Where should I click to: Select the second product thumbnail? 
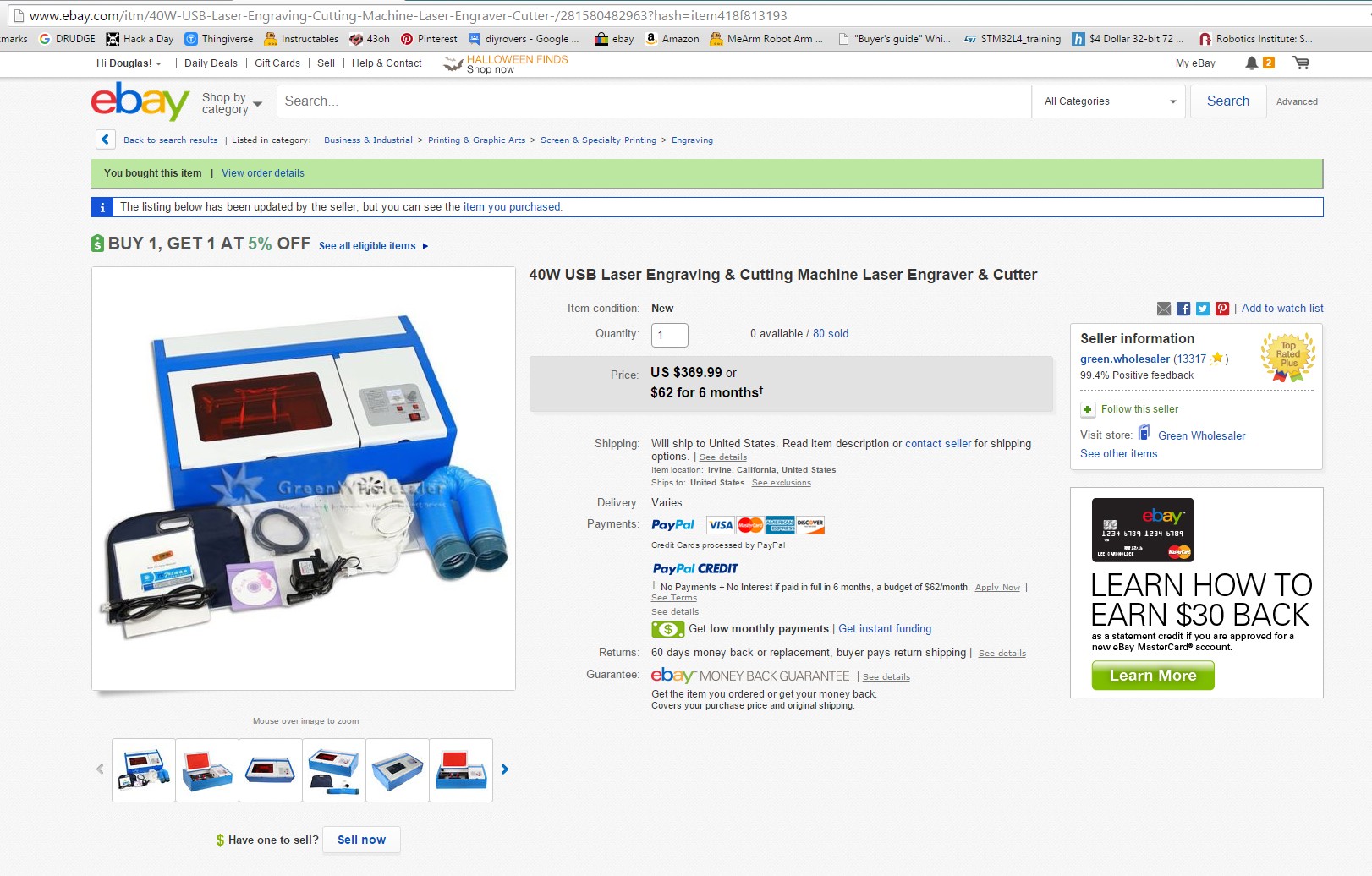pos(207,770)
